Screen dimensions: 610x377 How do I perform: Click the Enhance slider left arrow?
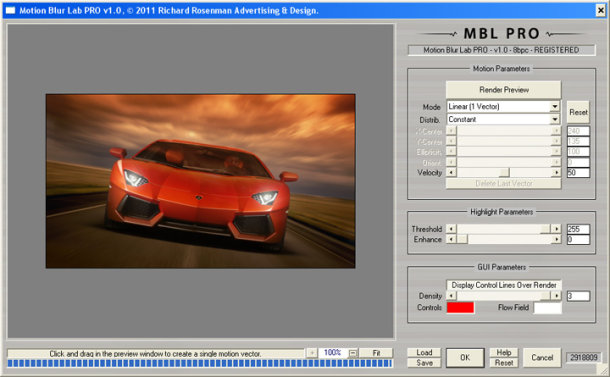click(x=451, y=239)
